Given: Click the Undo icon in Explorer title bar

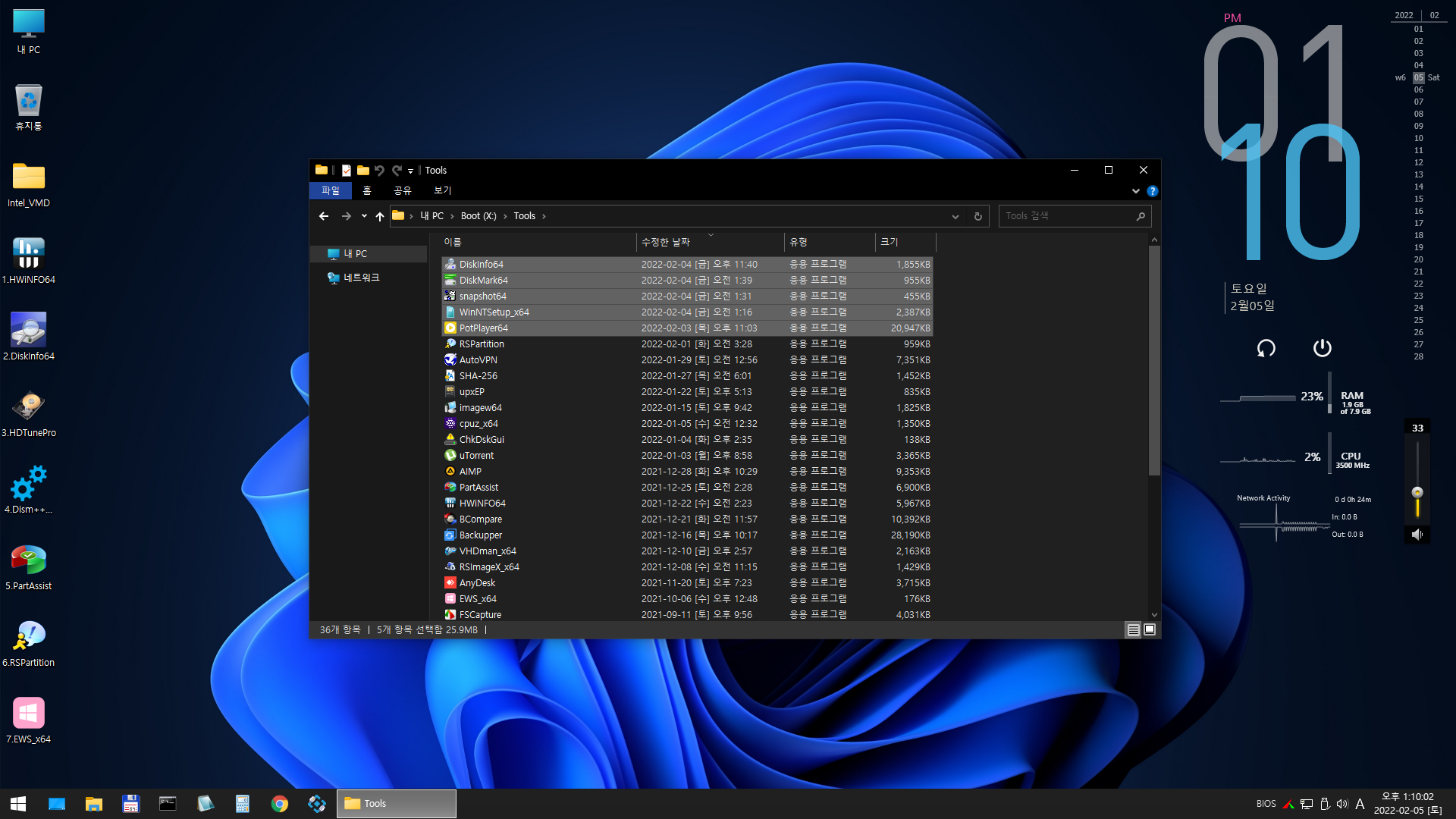Looking at the screenshot, I should pyautogui.click(x=379, y=171).
